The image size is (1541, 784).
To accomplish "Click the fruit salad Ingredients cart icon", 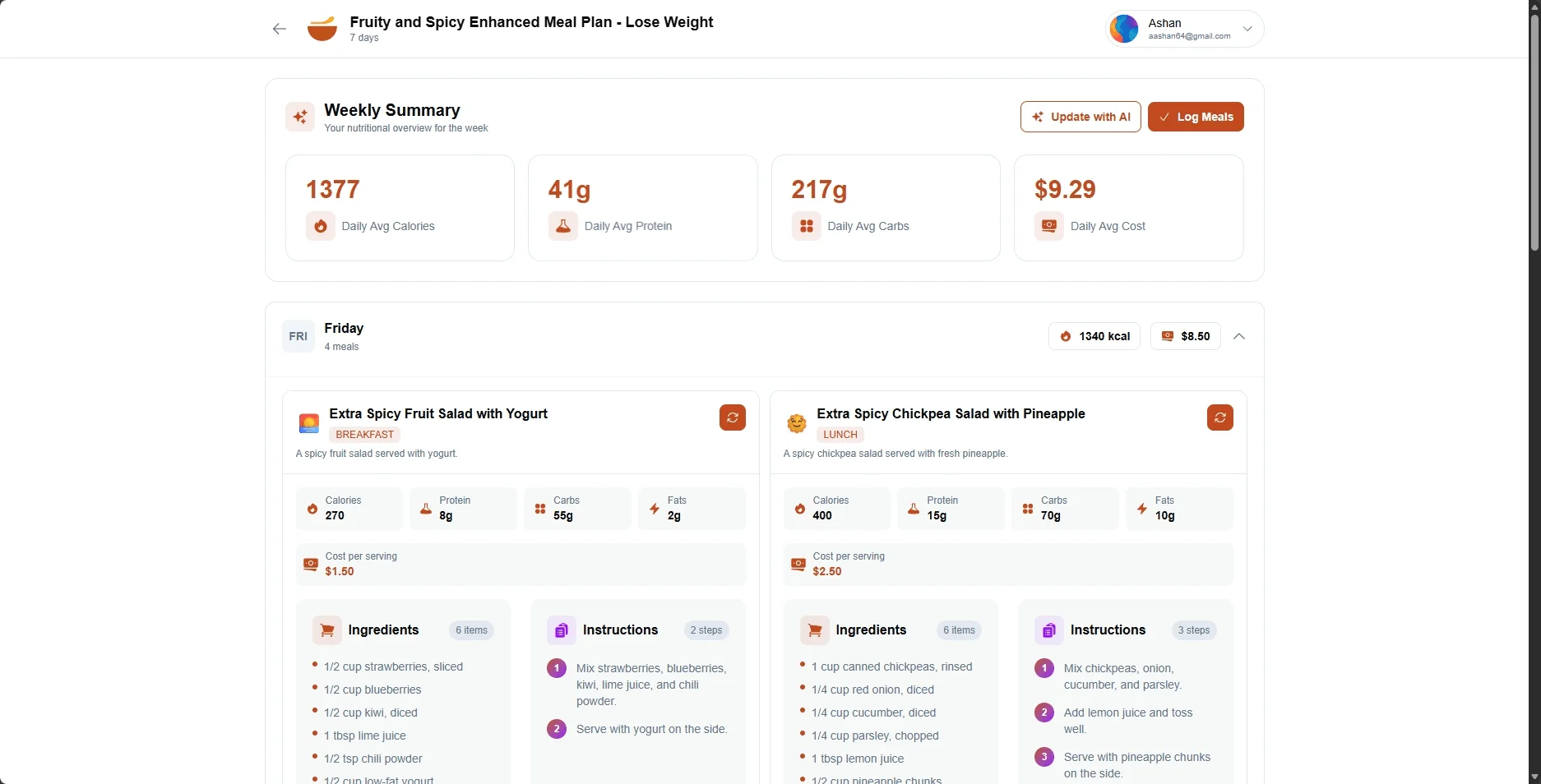I will point(326,630).
